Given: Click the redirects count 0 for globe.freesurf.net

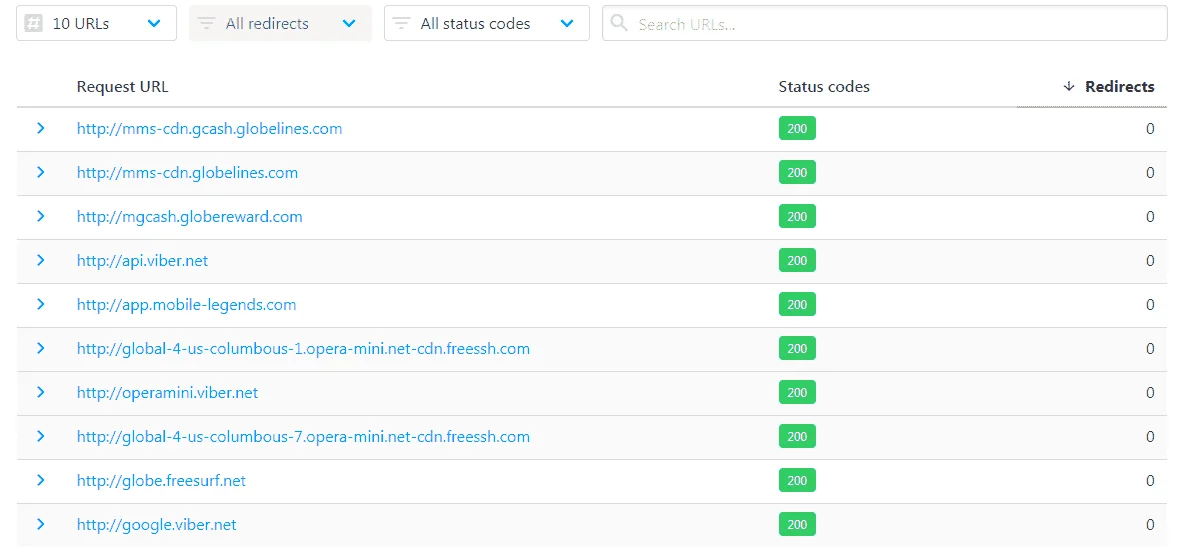Looking at the screenshot, I should click(x=1150, y=481).
